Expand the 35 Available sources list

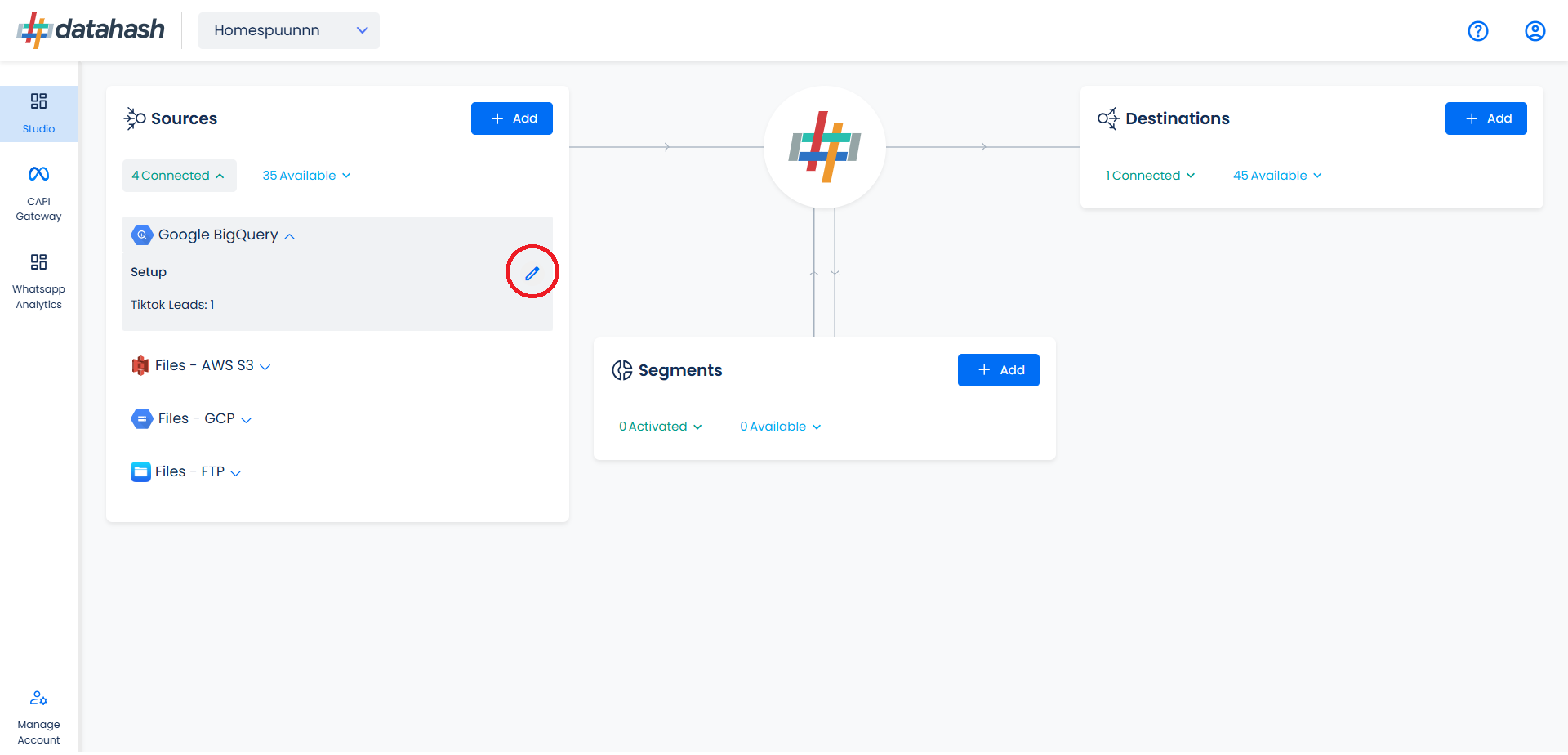point(307,176)
